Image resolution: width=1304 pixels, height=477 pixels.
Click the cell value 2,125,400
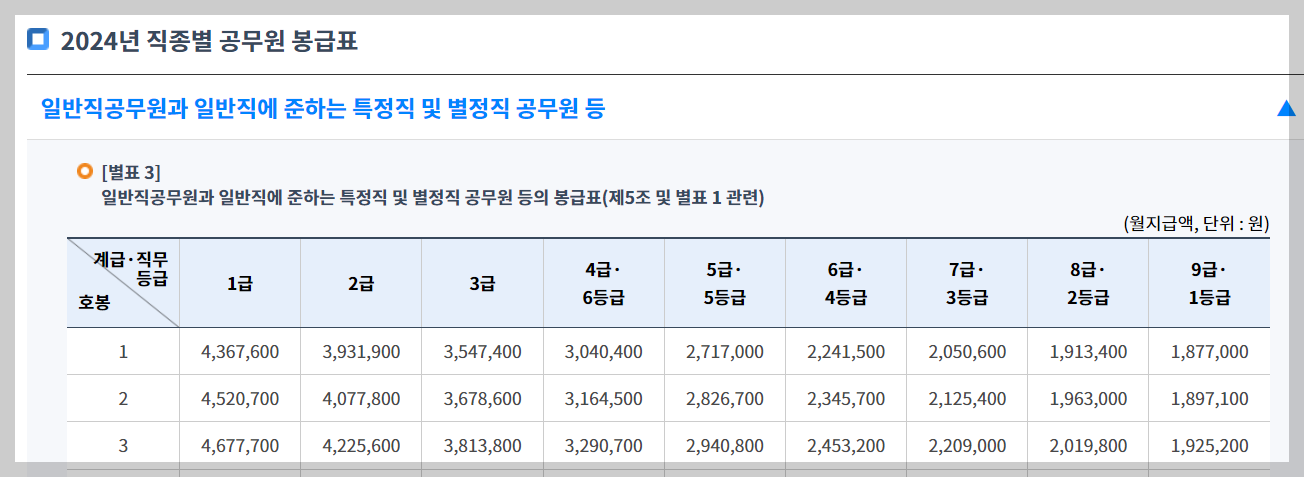tap(967, 399)
